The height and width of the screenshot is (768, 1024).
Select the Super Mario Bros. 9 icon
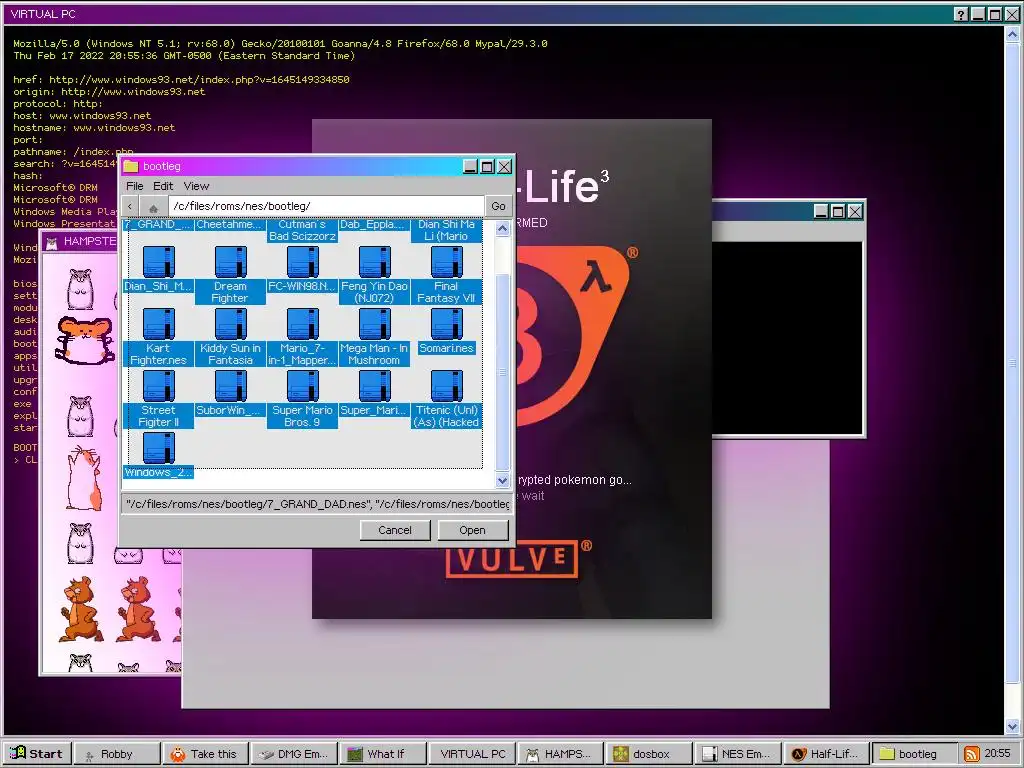(302, 386)
